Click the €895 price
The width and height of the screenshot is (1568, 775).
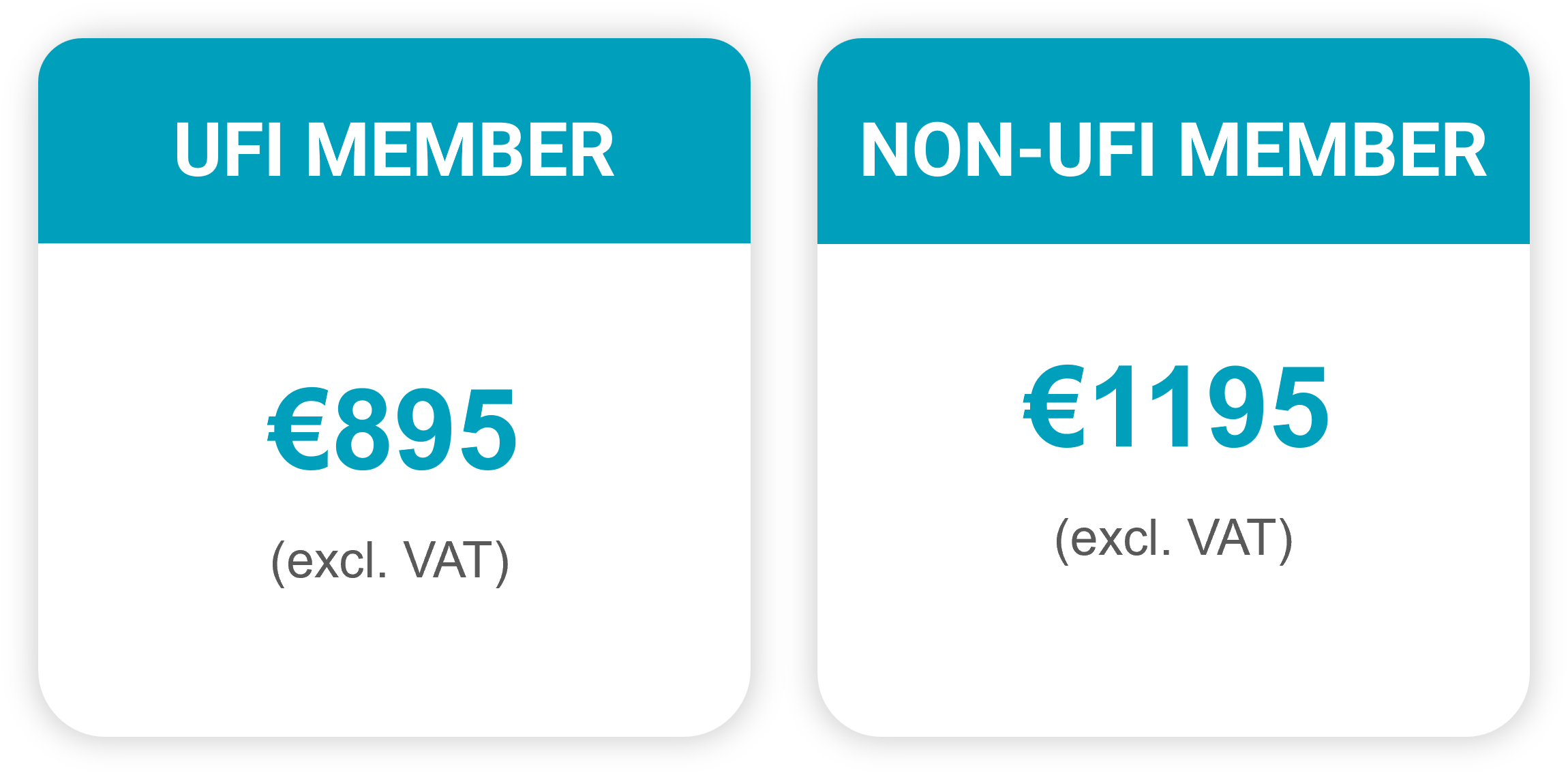point(392,430)
